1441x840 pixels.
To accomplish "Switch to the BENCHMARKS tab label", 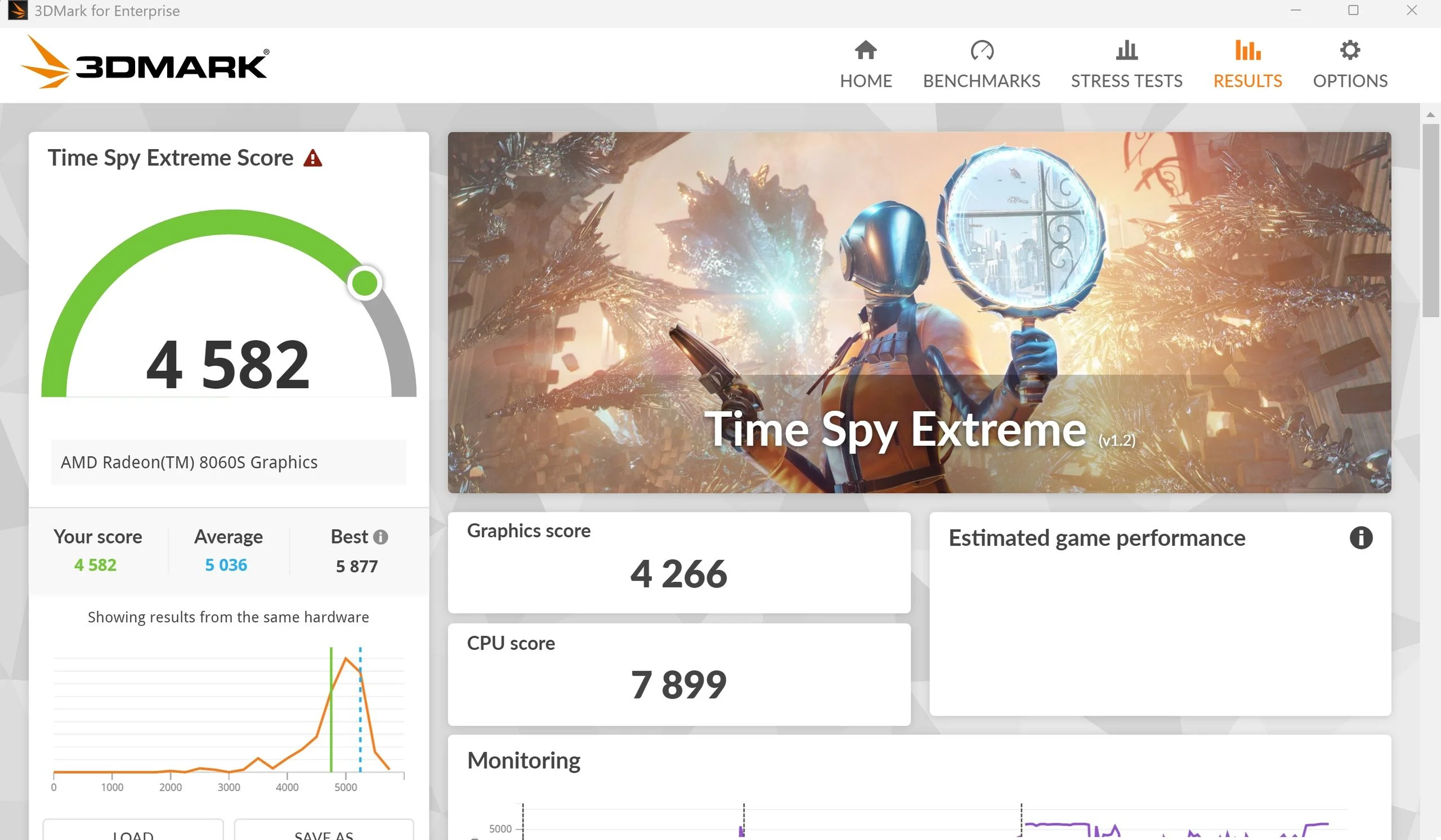I will 981,81.
